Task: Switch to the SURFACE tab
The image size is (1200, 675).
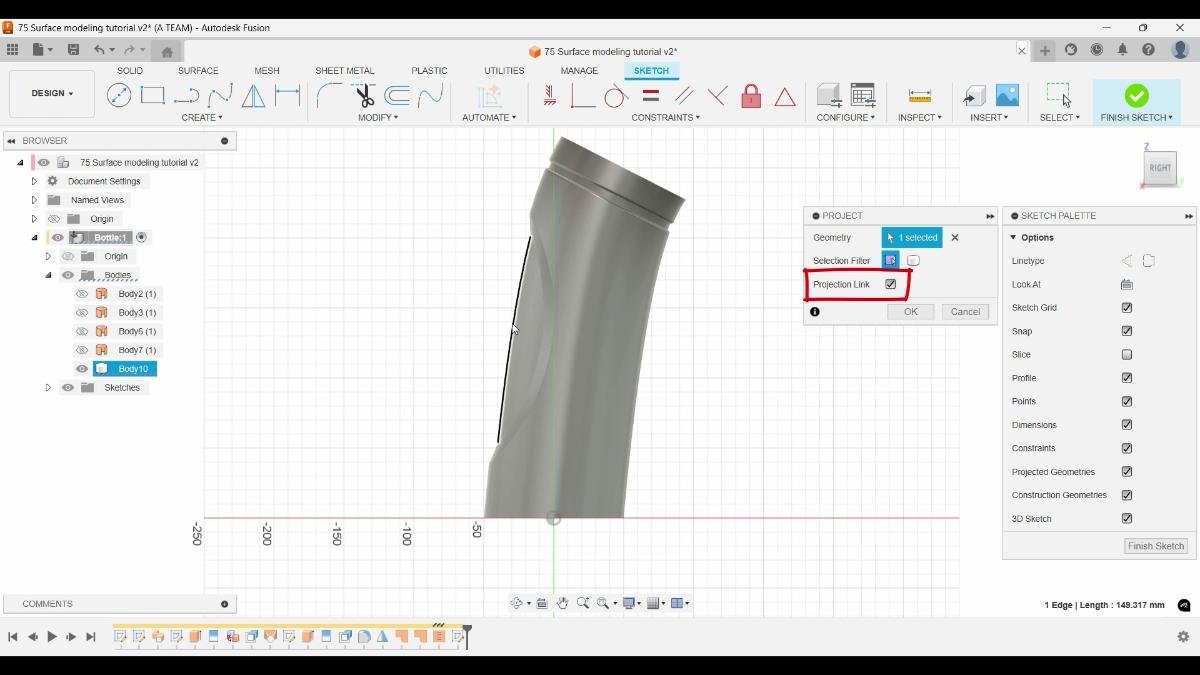Action: pyautogui.click(x=198, y=71)
